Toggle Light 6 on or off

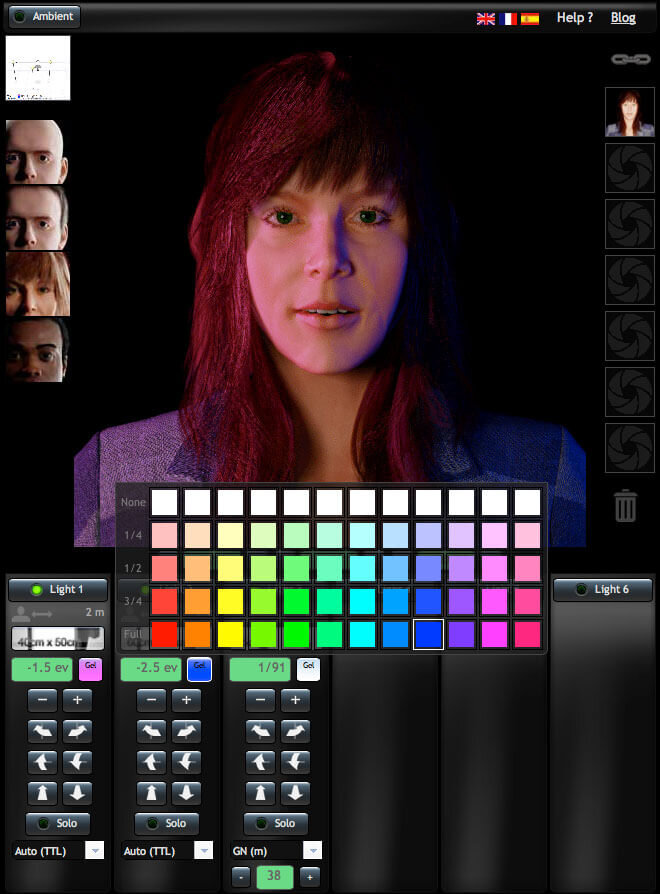point(602,590)
